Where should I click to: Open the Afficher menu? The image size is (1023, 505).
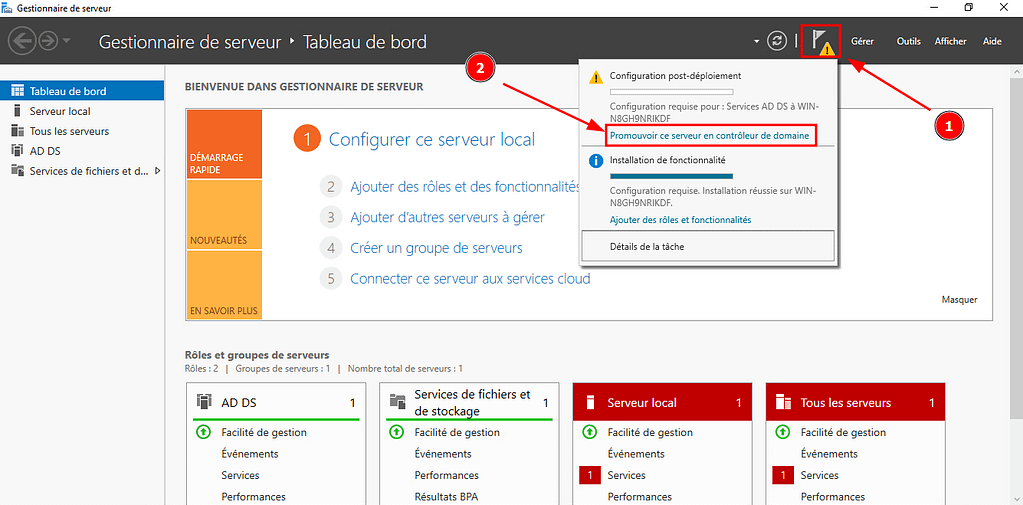[950, 42]
